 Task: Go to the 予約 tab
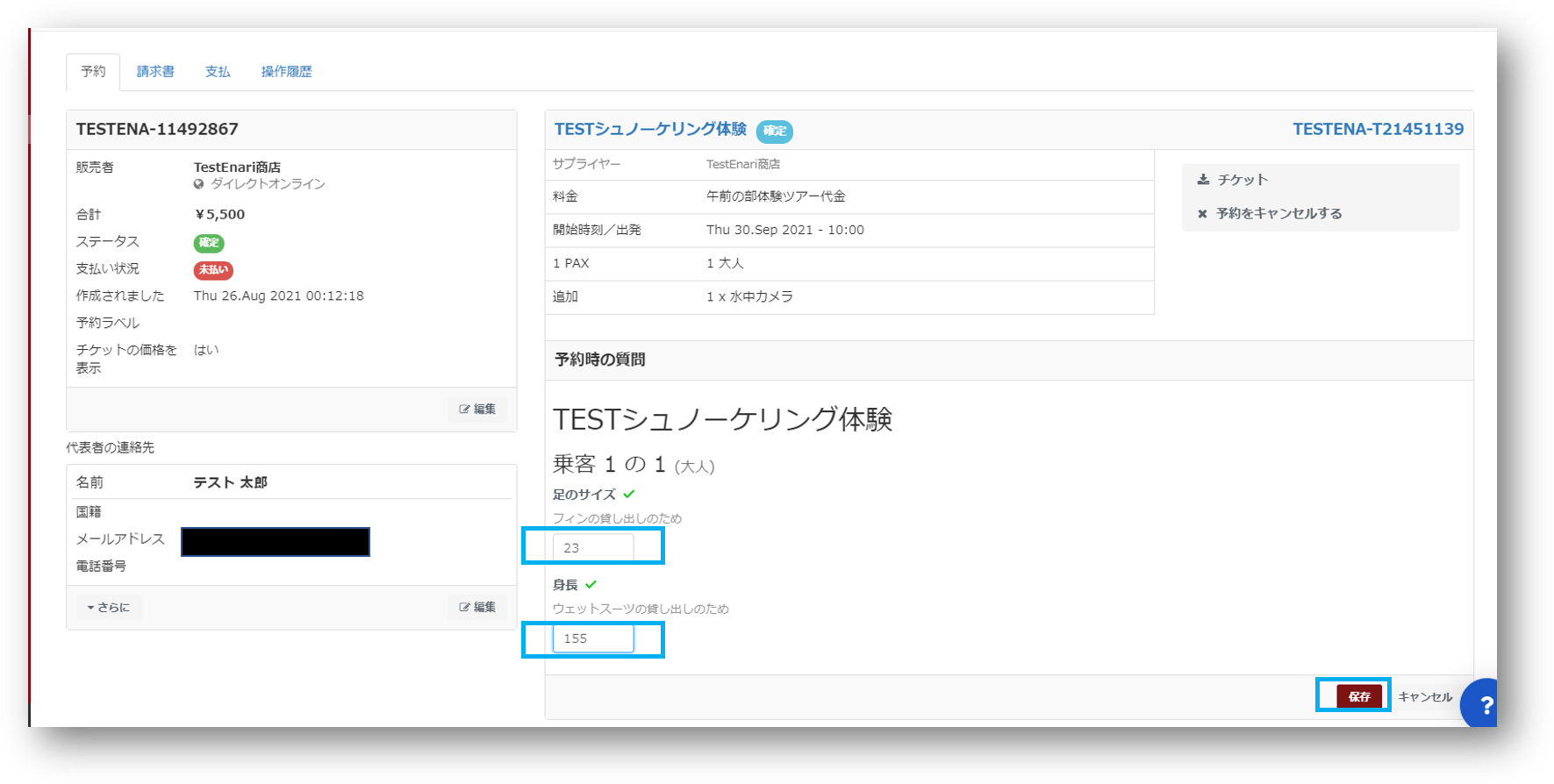click(x=93, y=72)
